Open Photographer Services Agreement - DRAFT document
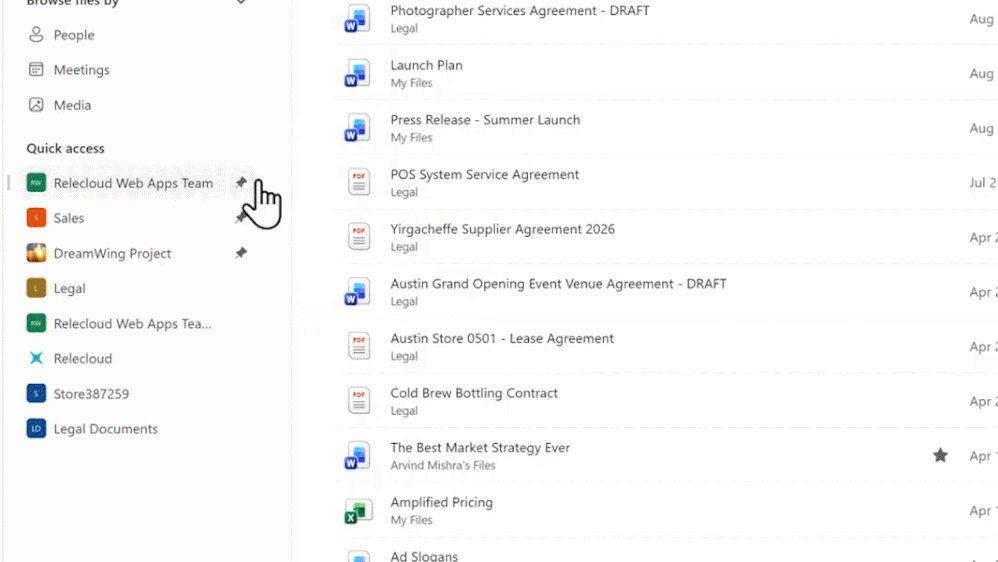This screenshot has width=998, height=562. coord(519,10)
